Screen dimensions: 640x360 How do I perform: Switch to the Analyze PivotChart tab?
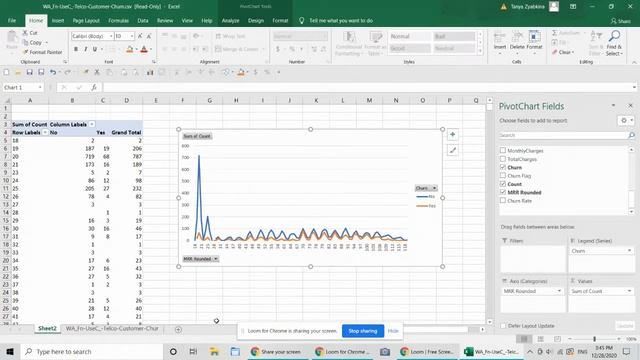(230, 20)
